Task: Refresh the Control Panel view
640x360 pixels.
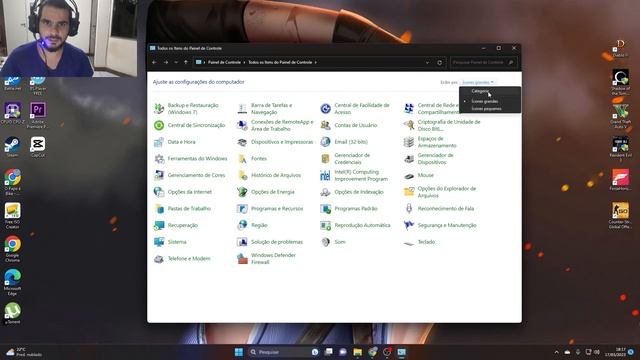Action: 439,62
